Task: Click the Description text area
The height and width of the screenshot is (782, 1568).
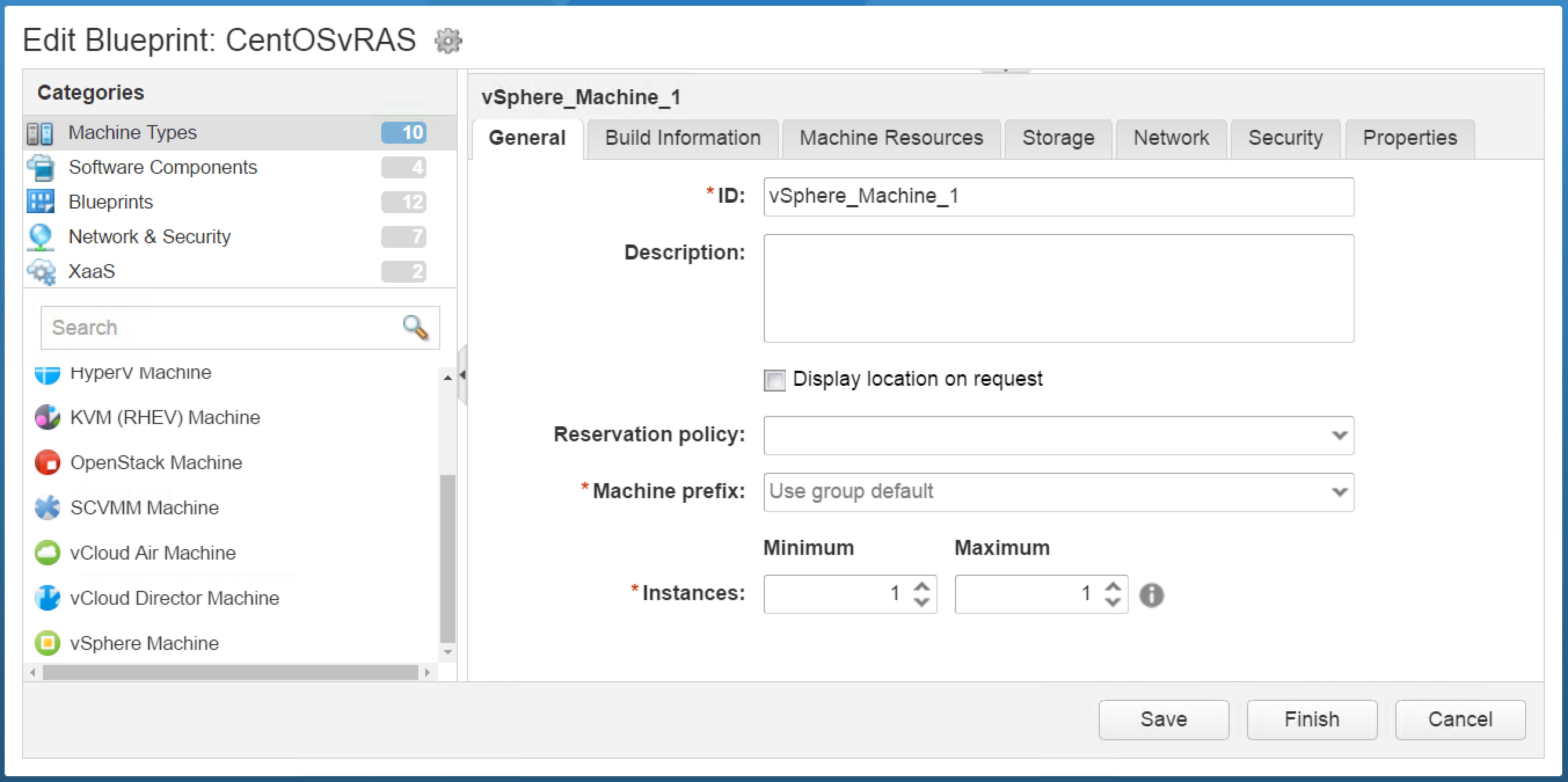Action: point(1059,288)
